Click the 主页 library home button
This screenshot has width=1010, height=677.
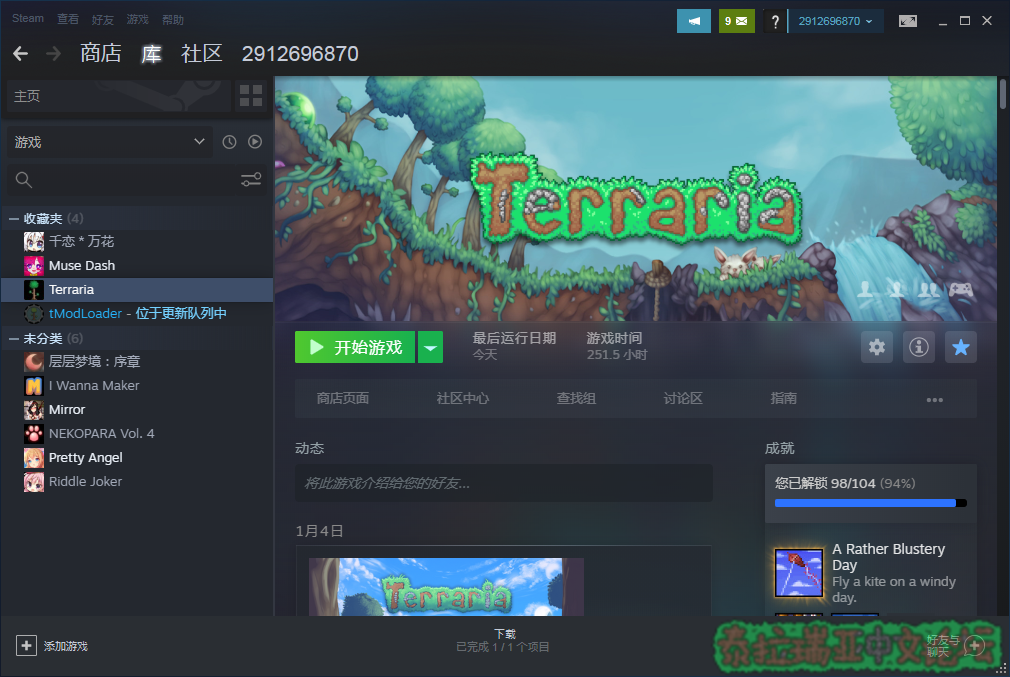pyautogui.click(x=119, y=96)
